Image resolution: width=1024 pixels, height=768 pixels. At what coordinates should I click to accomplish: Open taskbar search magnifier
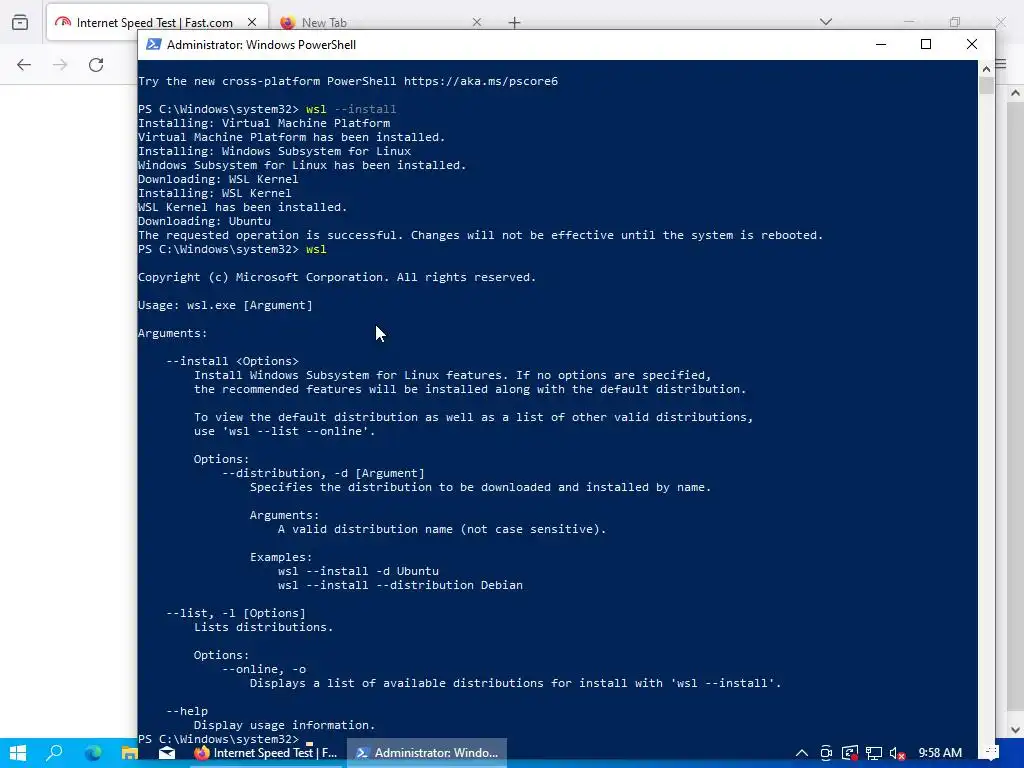[54, 753]
